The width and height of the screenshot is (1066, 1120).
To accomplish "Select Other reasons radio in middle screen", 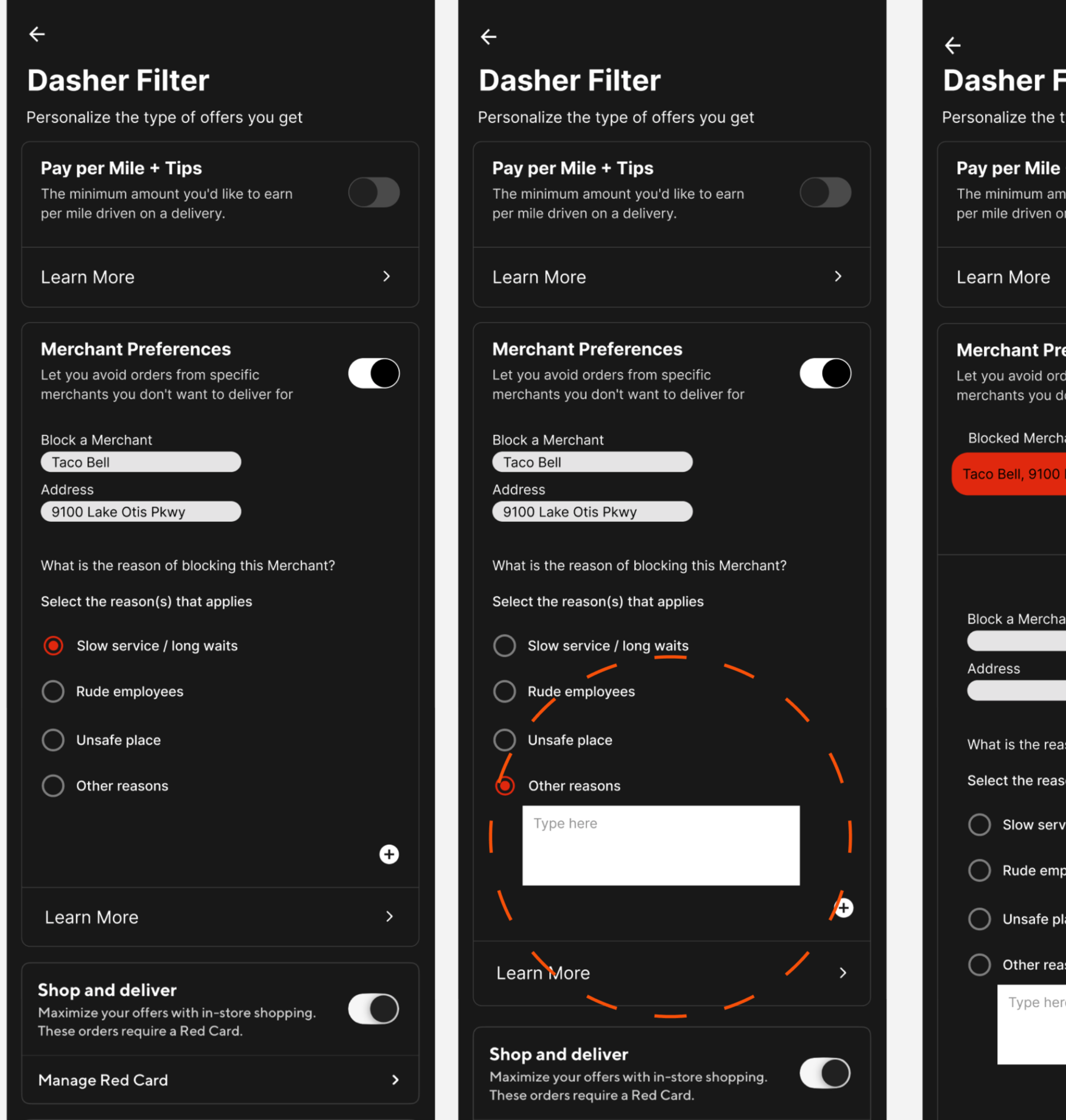I will (505, 785).
